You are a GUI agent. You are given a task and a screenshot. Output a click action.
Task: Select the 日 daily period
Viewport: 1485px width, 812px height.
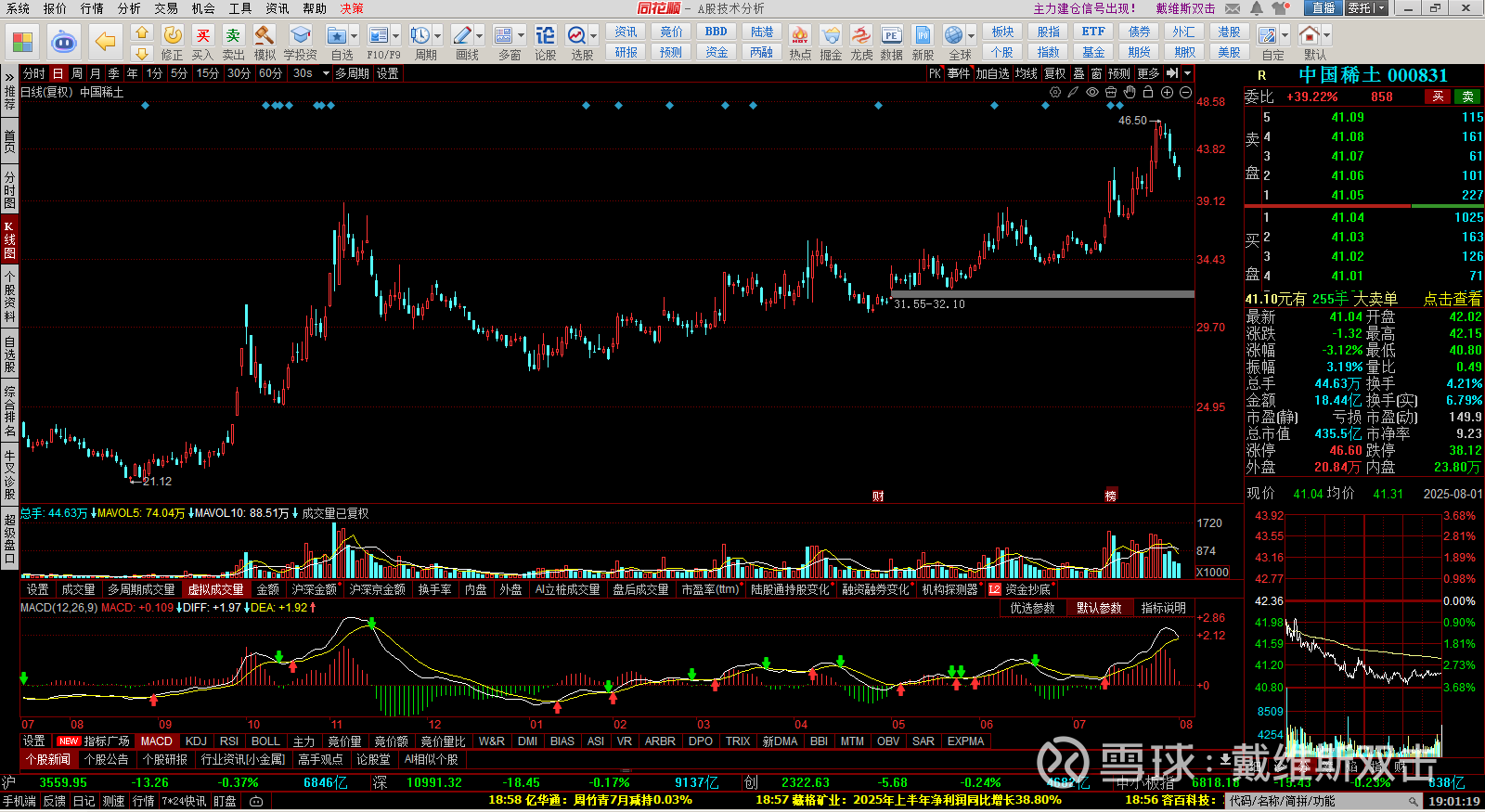tap(58, 73)
